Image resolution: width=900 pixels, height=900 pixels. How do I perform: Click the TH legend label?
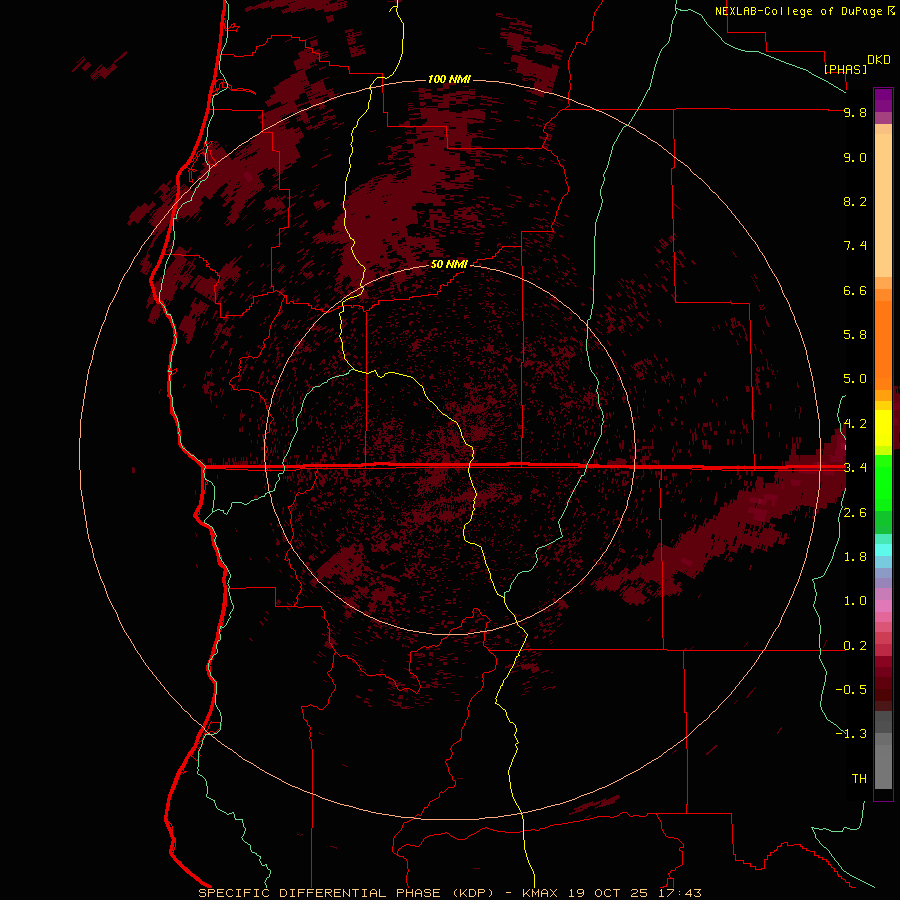[859, 779]
